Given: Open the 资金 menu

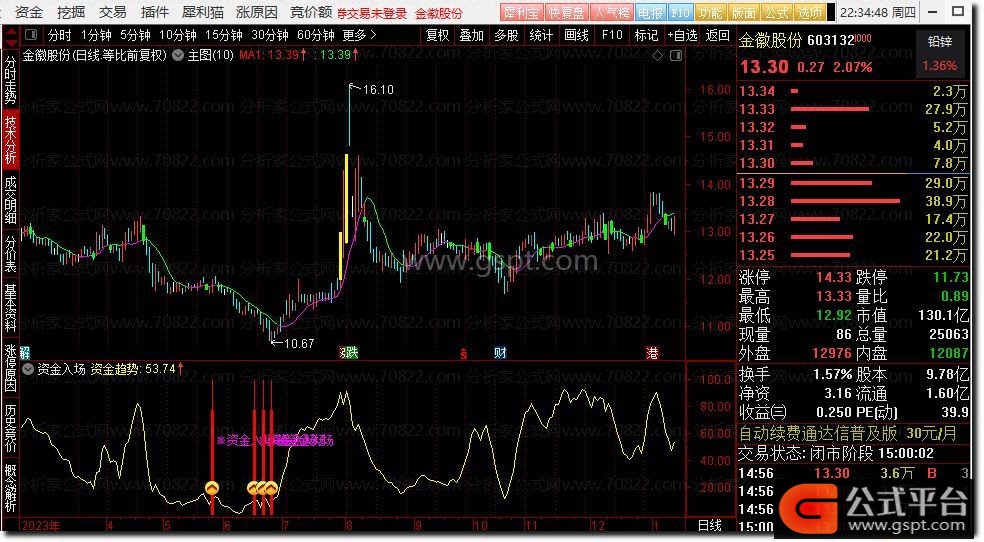Looking at the screenshot, I should tap(29, 13).
